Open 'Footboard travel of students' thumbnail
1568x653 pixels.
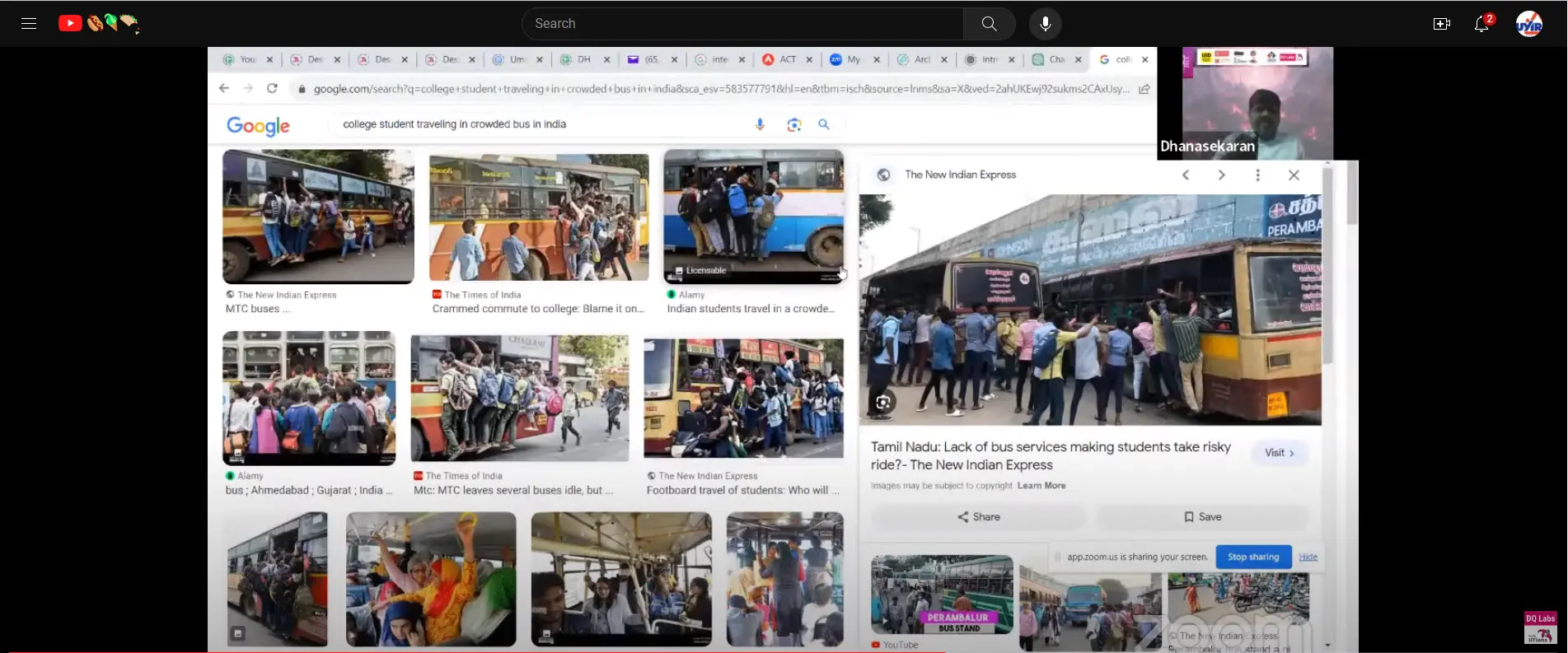point(743,399)
